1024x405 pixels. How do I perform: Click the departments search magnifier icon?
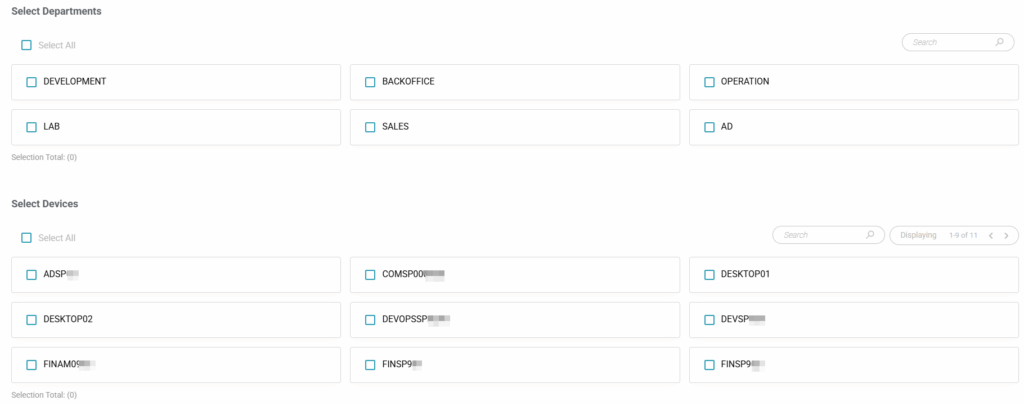[999, 43]
